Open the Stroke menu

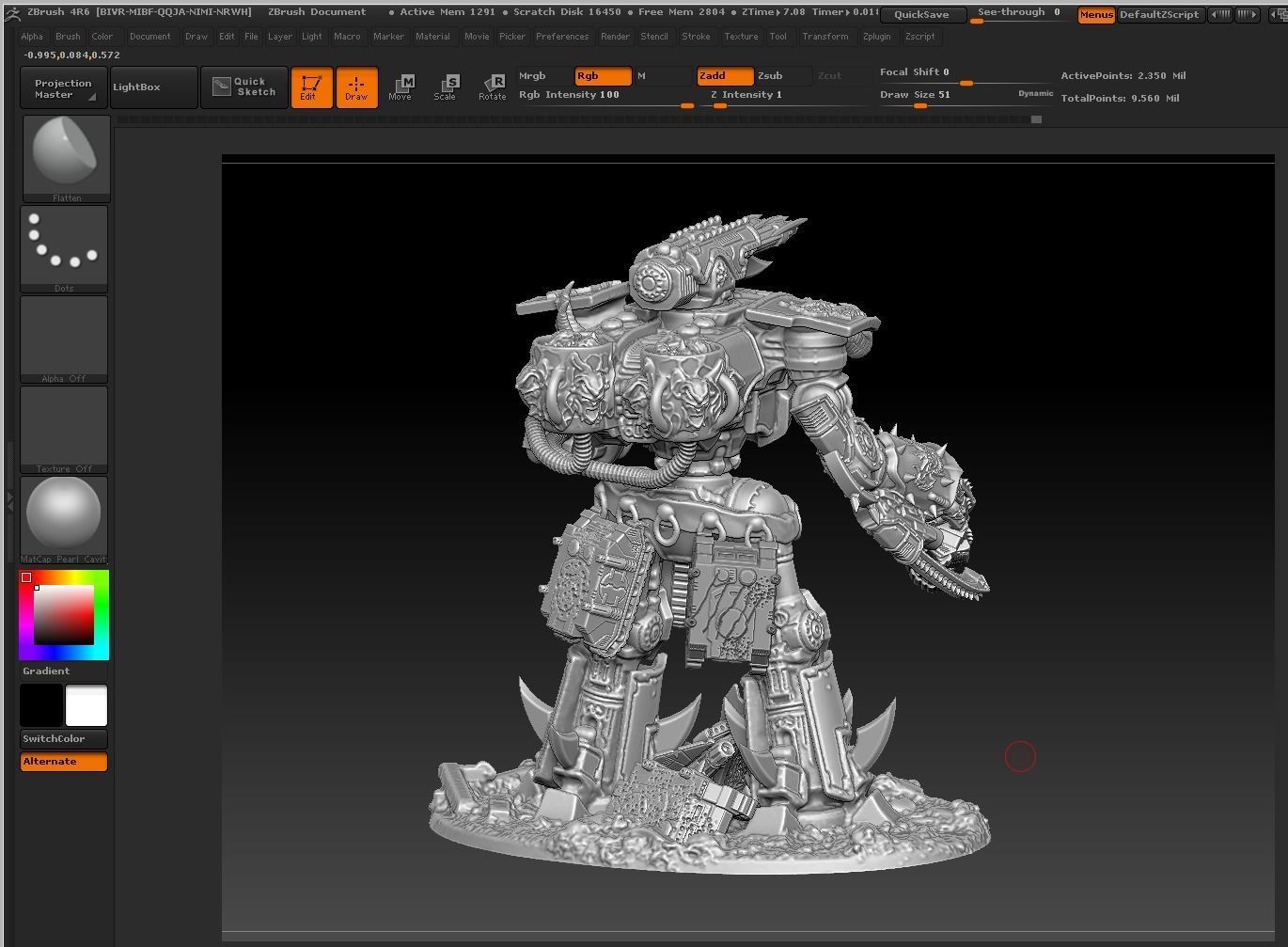[x=696, y=37]
